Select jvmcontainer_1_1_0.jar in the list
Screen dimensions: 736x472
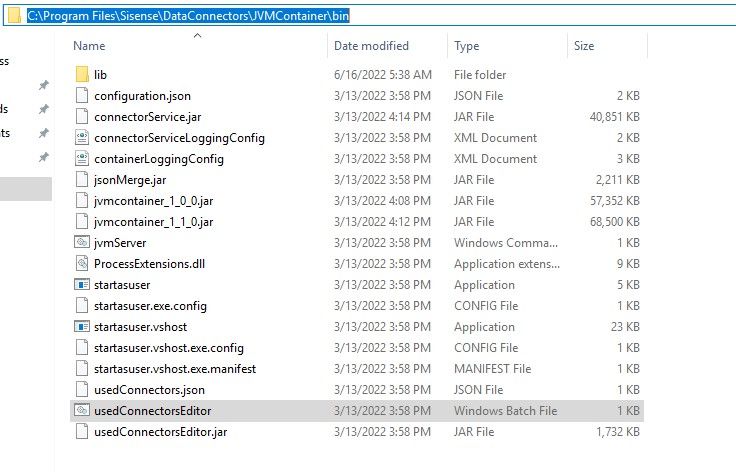[x=153, y=221]
